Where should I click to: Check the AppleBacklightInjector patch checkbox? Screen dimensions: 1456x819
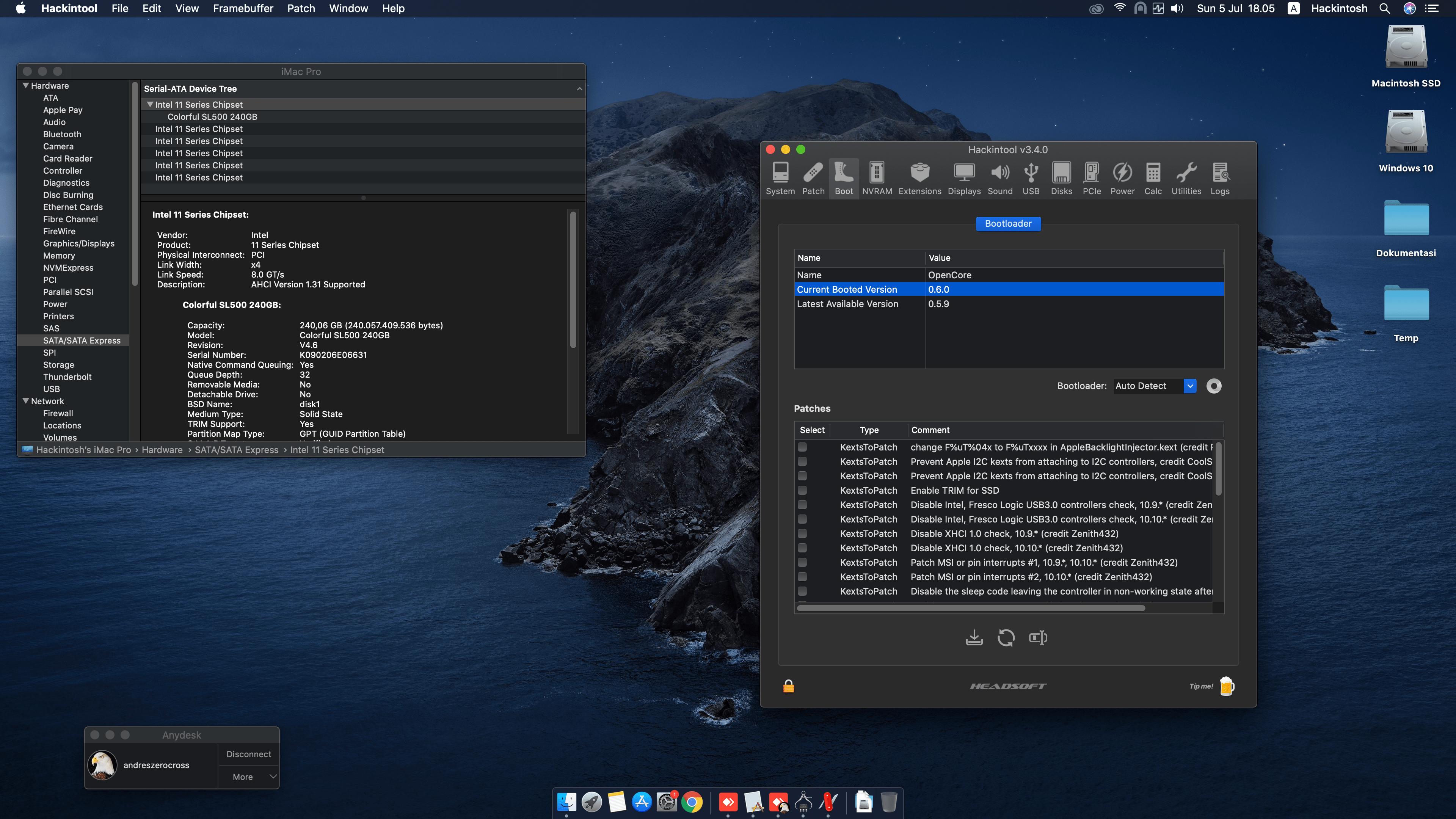click(x=802, y=447)
